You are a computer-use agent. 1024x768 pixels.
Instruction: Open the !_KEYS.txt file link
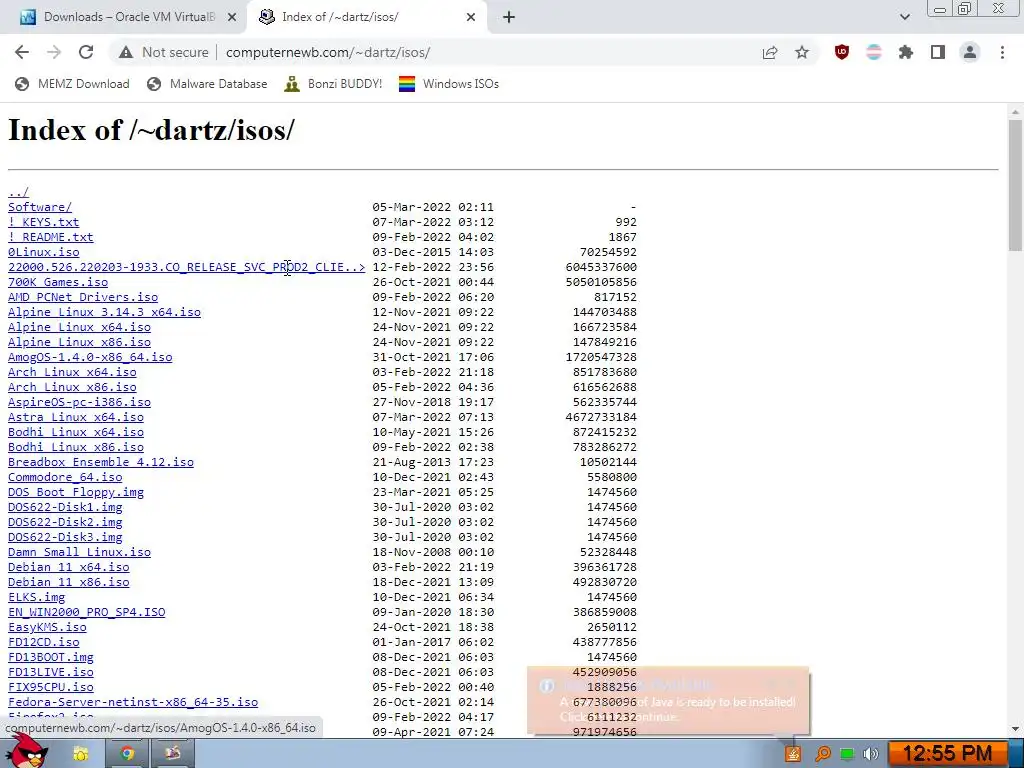43,222
